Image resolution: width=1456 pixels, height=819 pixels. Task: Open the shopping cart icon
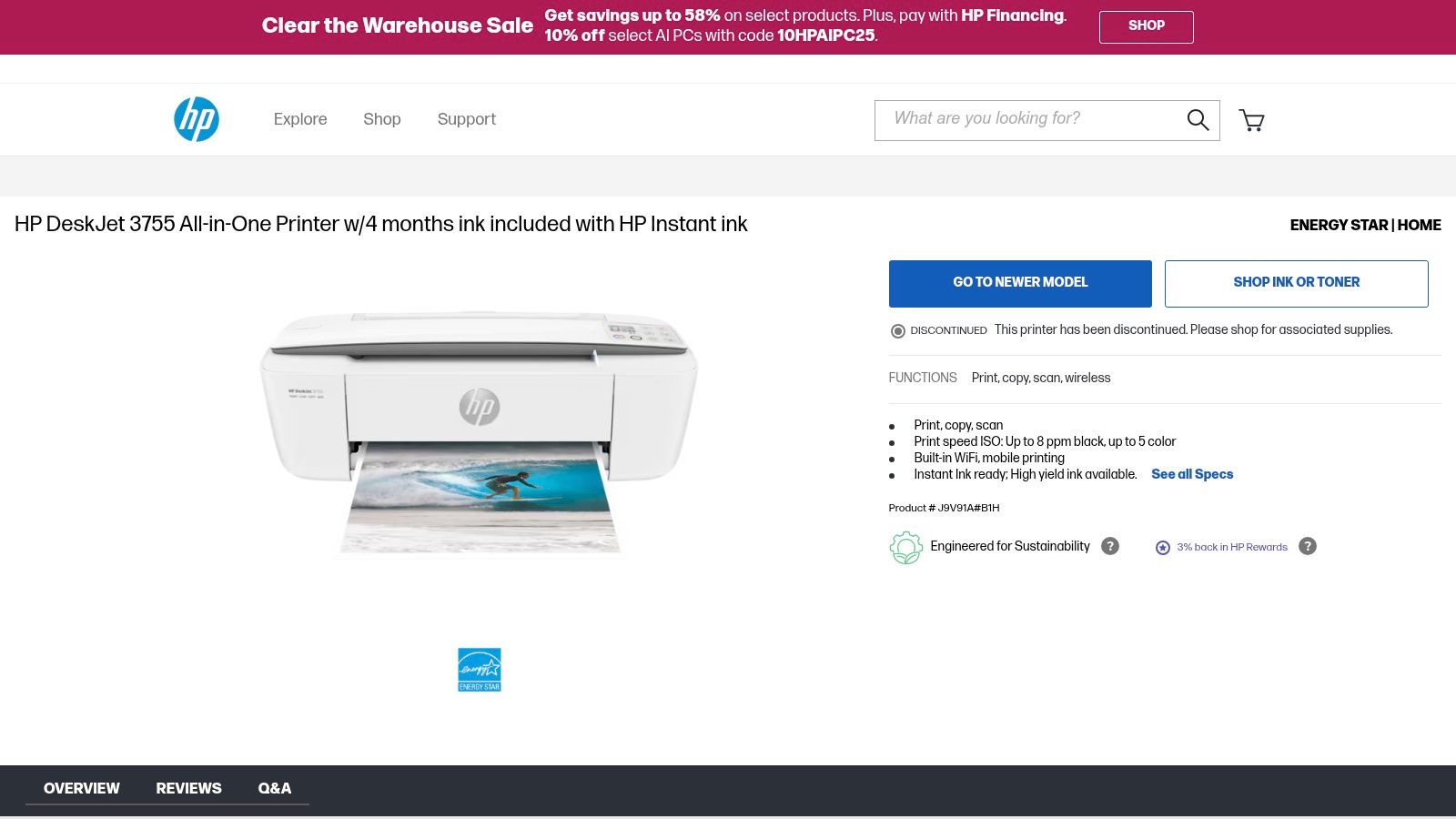pos(1251,120)
